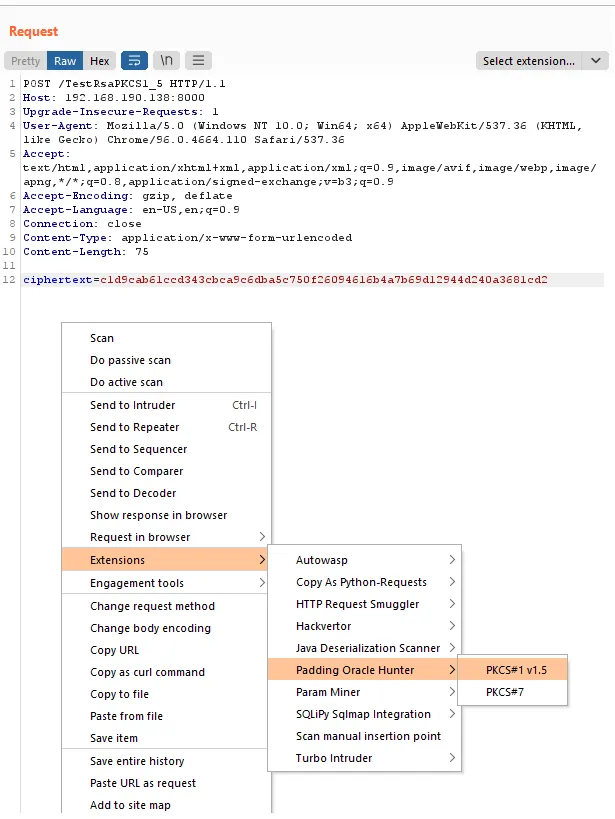
Task: Open the hamburger options menu in editor toolbar
Action: pyautogui.click(x=199, y=61)
